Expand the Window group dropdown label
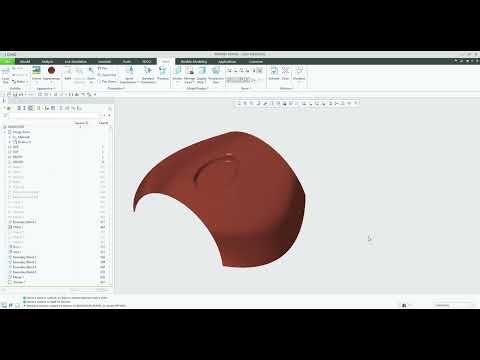Viewport: 480px width, 360px height. pyautogui.click(x=286, y=88)
